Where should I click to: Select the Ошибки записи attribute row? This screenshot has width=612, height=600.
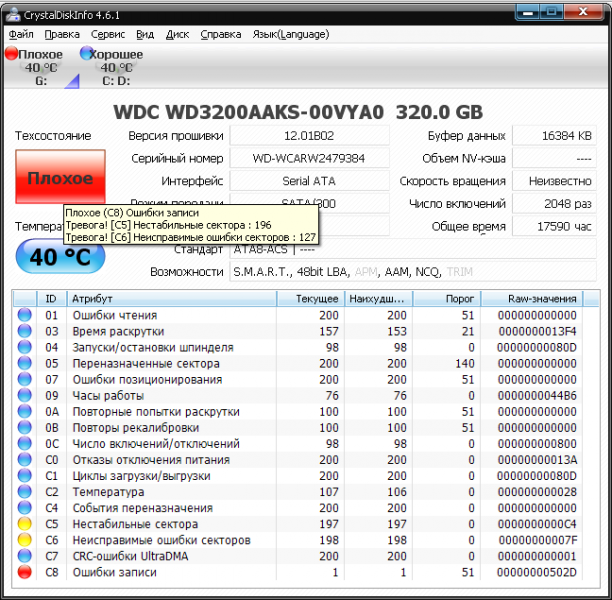point(300,572)
